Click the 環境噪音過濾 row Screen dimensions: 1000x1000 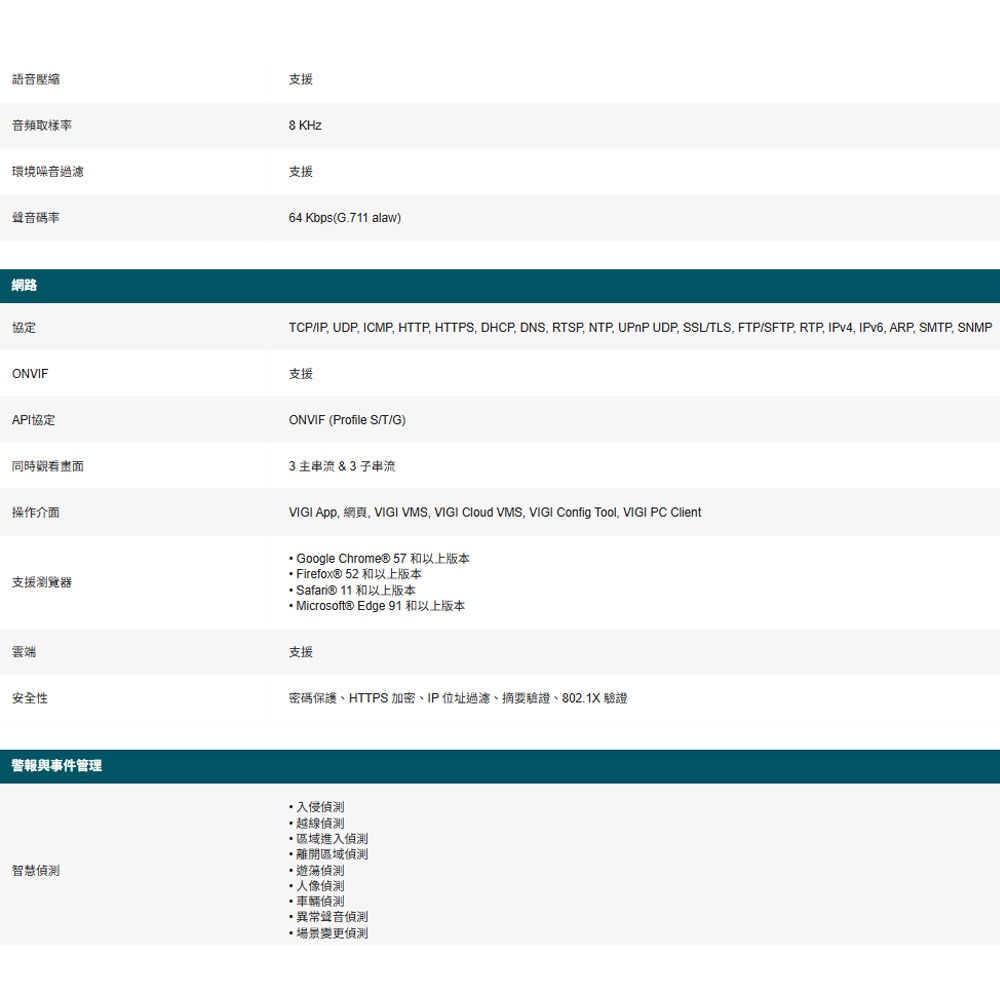pyautogui.click(x=47, y=171)
